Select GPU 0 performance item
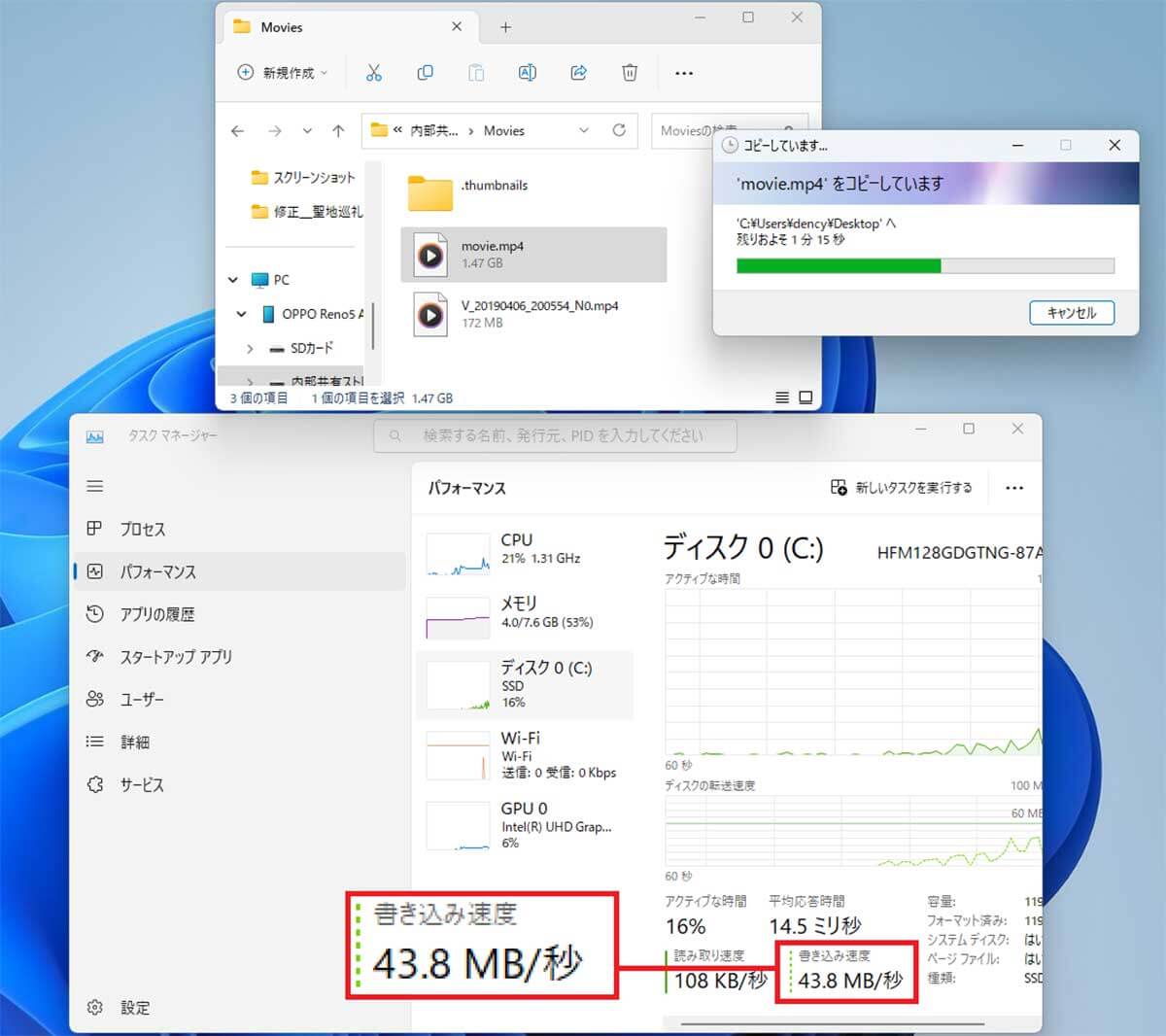 click(526, 824)
